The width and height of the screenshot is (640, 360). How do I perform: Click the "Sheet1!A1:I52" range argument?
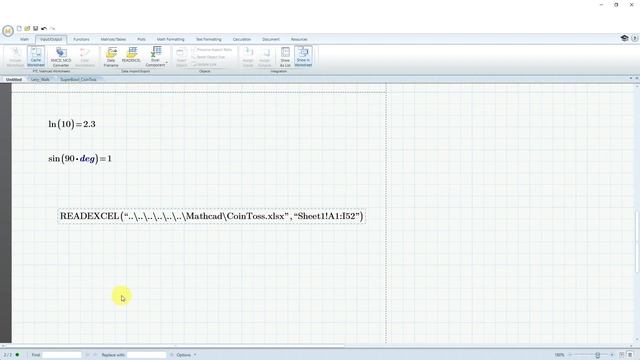[x=326, y=216]
